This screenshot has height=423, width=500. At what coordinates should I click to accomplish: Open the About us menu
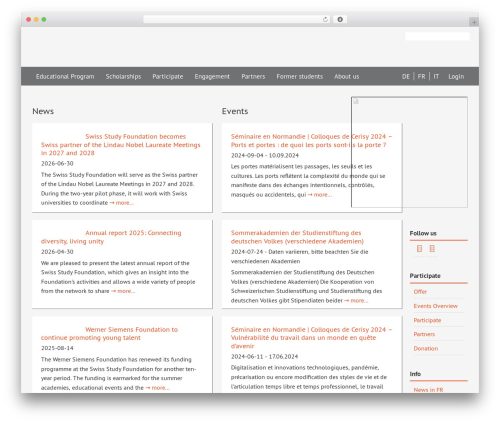(347, 77)
